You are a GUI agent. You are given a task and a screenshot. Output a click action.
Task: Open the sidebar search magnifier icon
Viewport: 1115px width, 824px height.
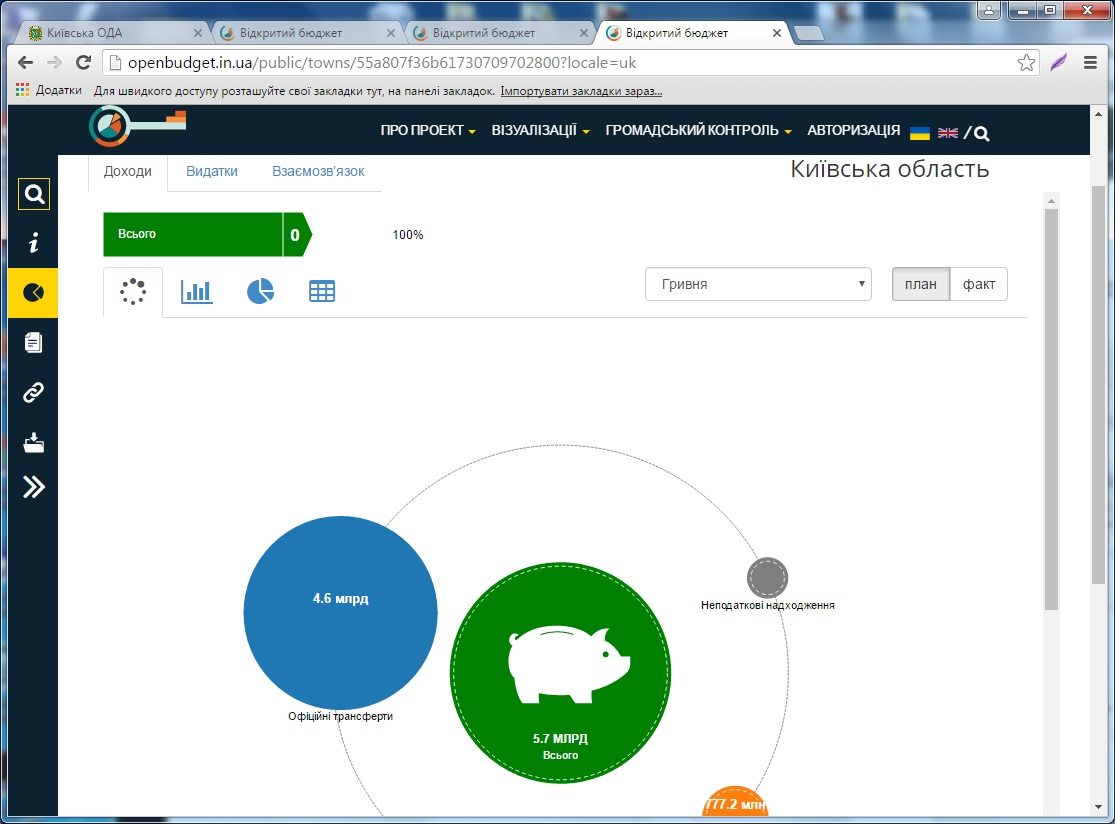(33, 194)
